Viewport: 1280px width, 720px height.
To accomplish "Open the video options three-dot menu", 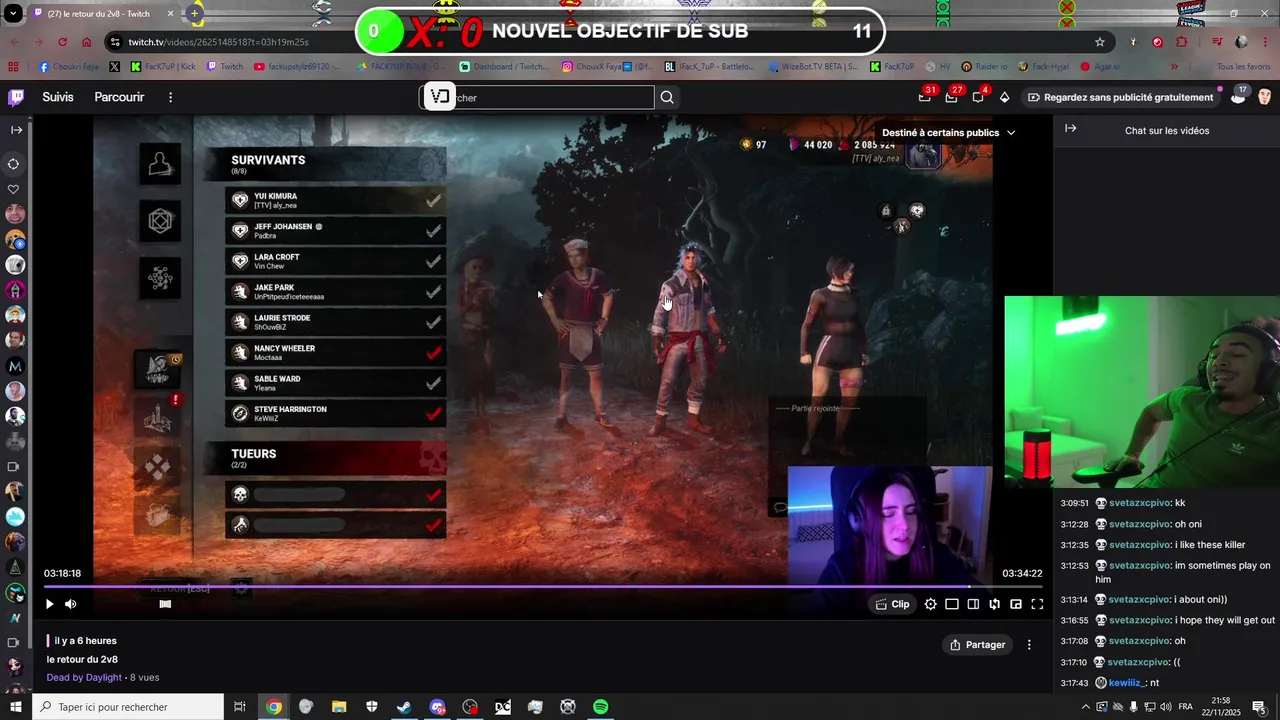I will (1029, 645).
